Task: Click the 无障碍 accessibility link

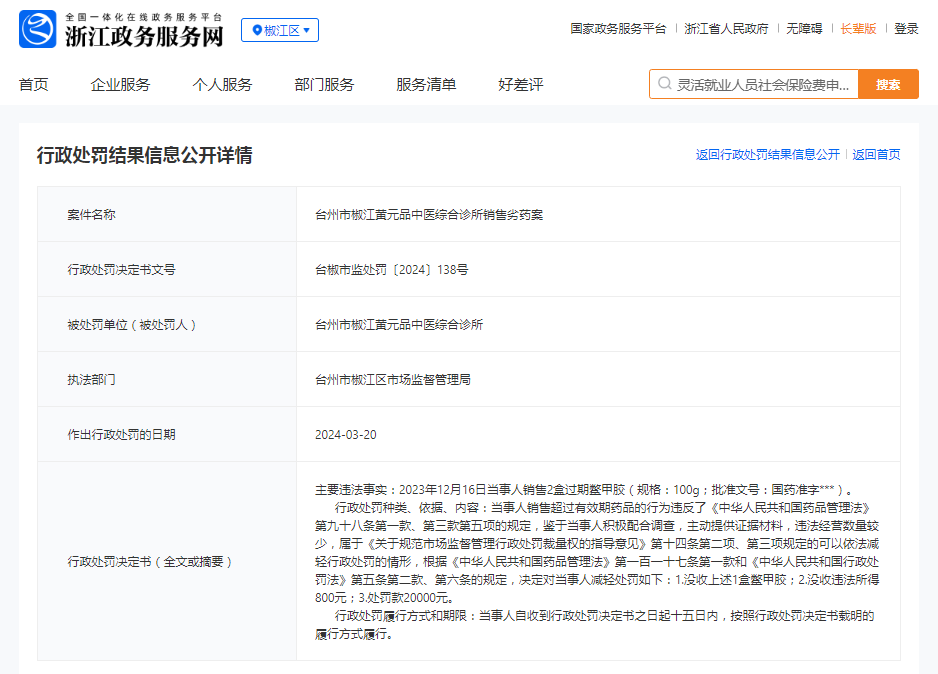Action: coord(804,29)
